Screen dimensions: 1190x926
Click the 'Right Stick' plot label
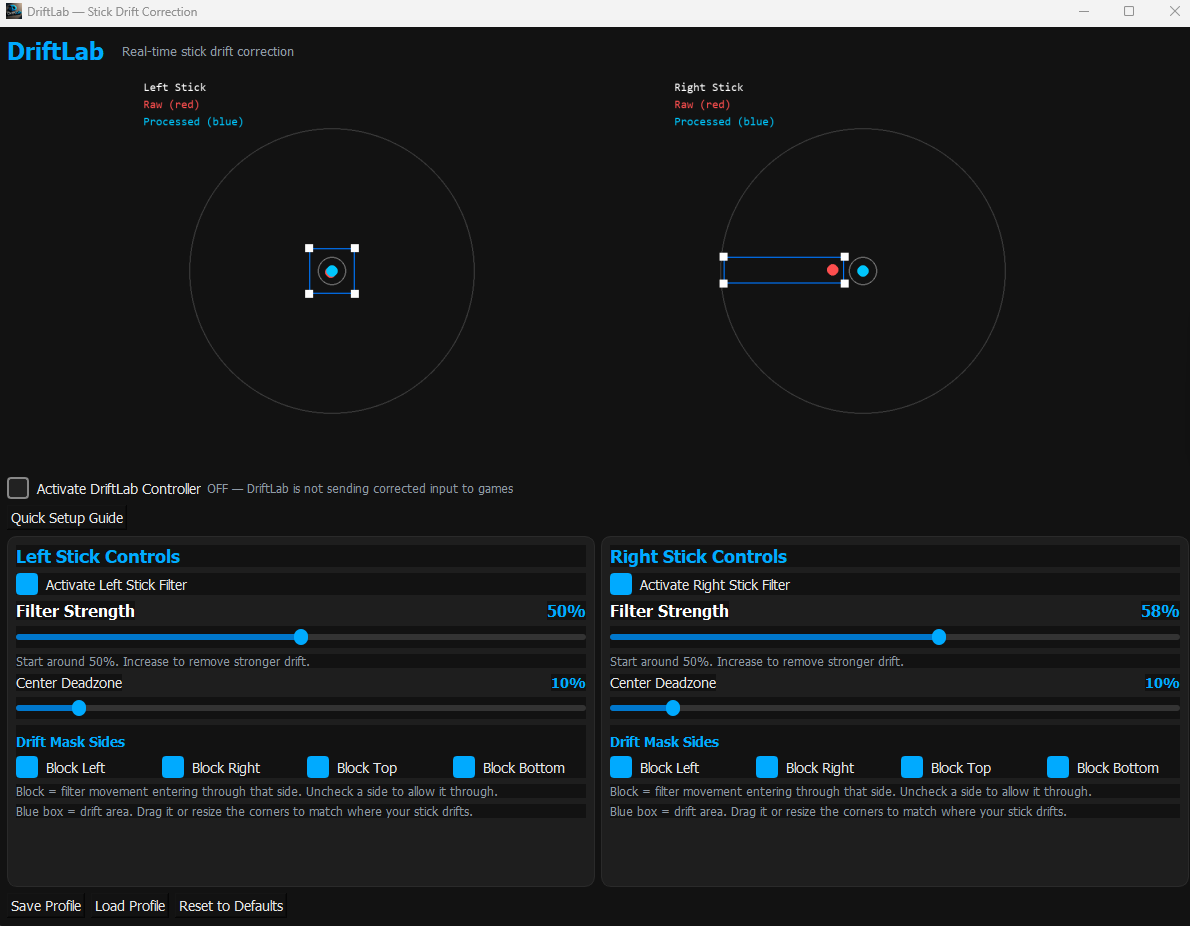[709, 87]
